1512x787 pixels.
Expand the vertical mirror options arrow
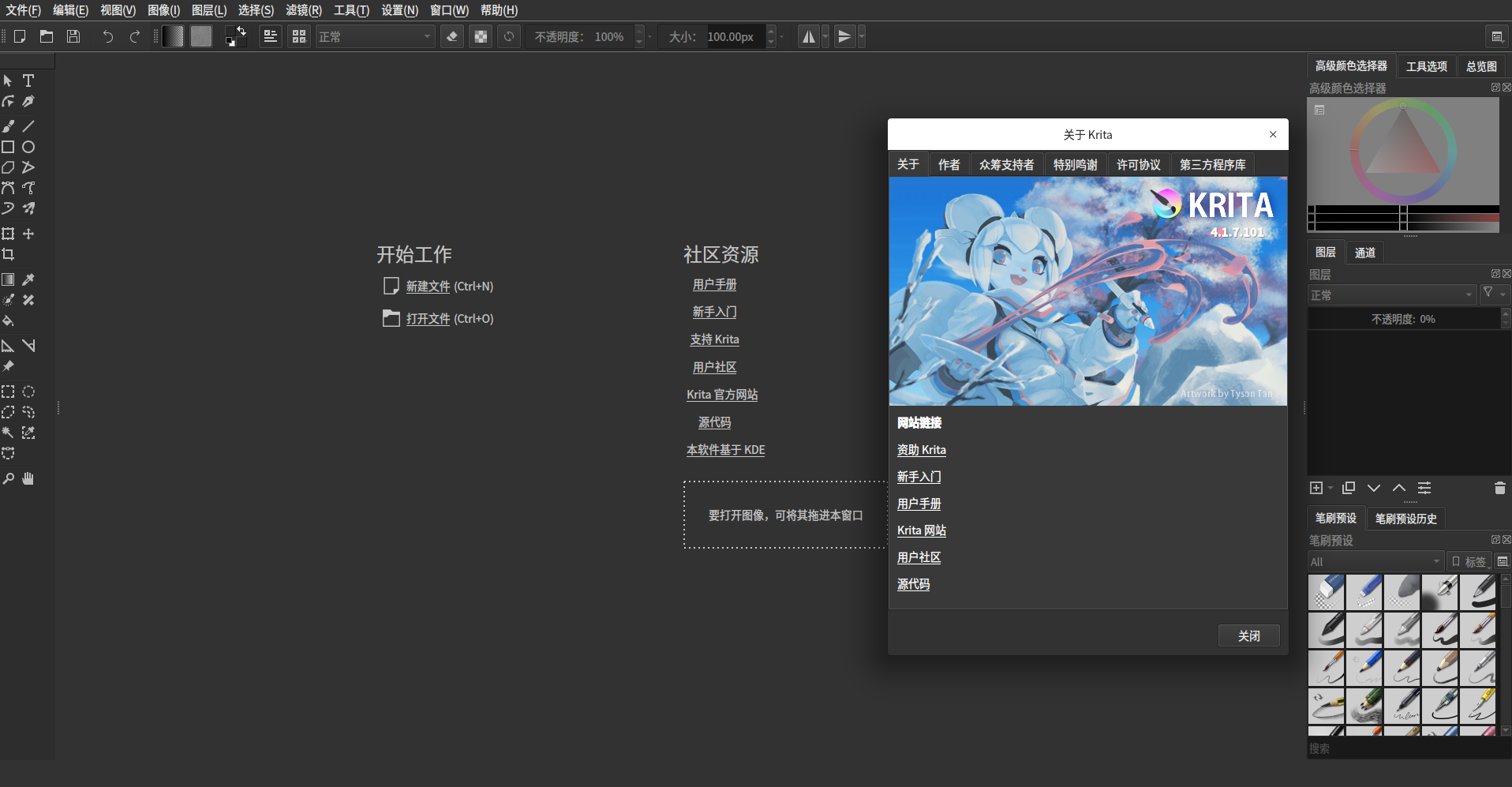861,36
